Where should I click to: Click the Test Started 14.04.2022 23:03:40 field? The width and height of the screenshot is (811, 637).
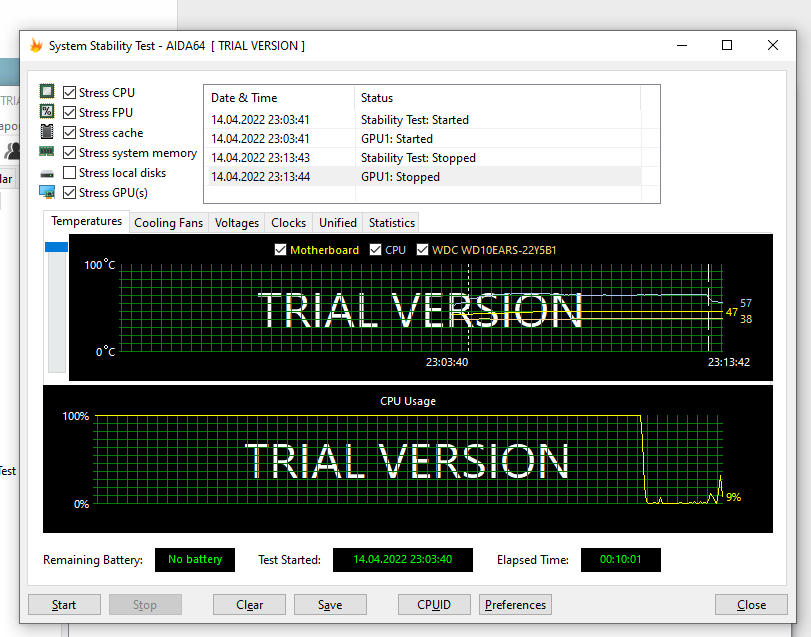point(402,559)
